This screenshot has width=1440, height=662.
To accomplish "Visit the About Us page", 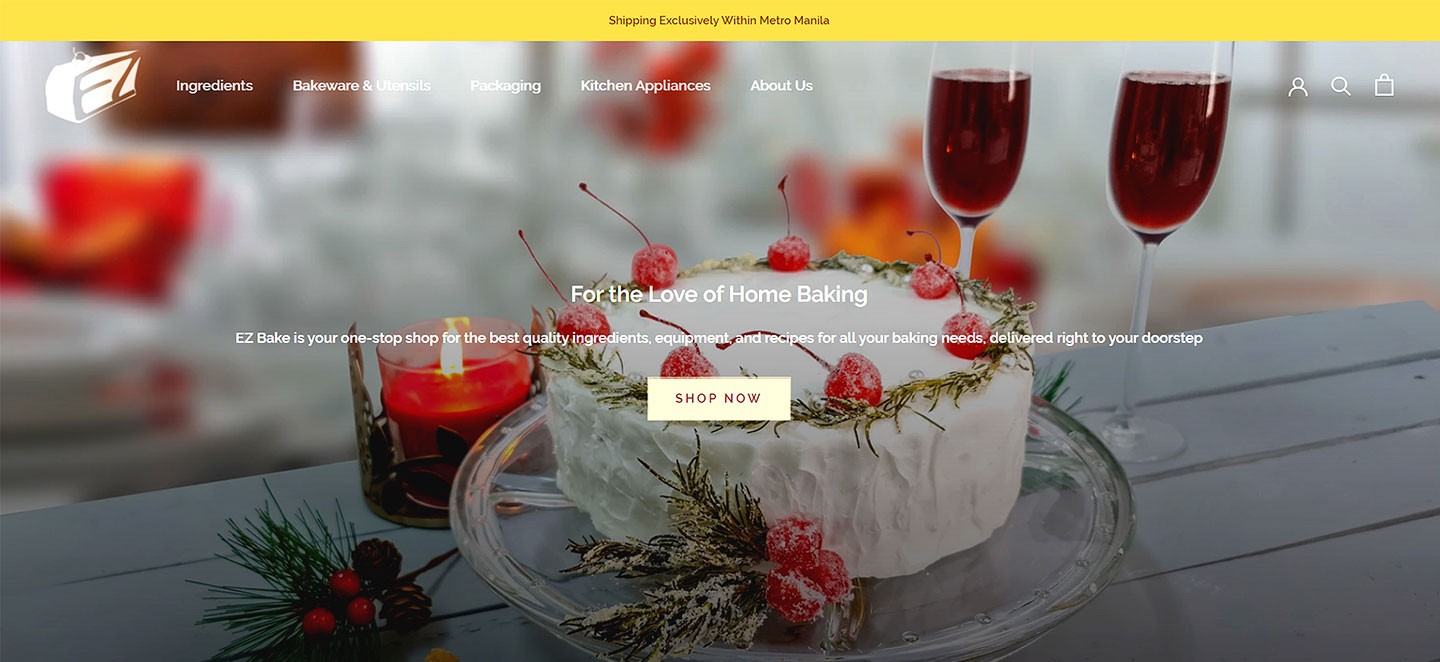I will (x=781, y=86).
